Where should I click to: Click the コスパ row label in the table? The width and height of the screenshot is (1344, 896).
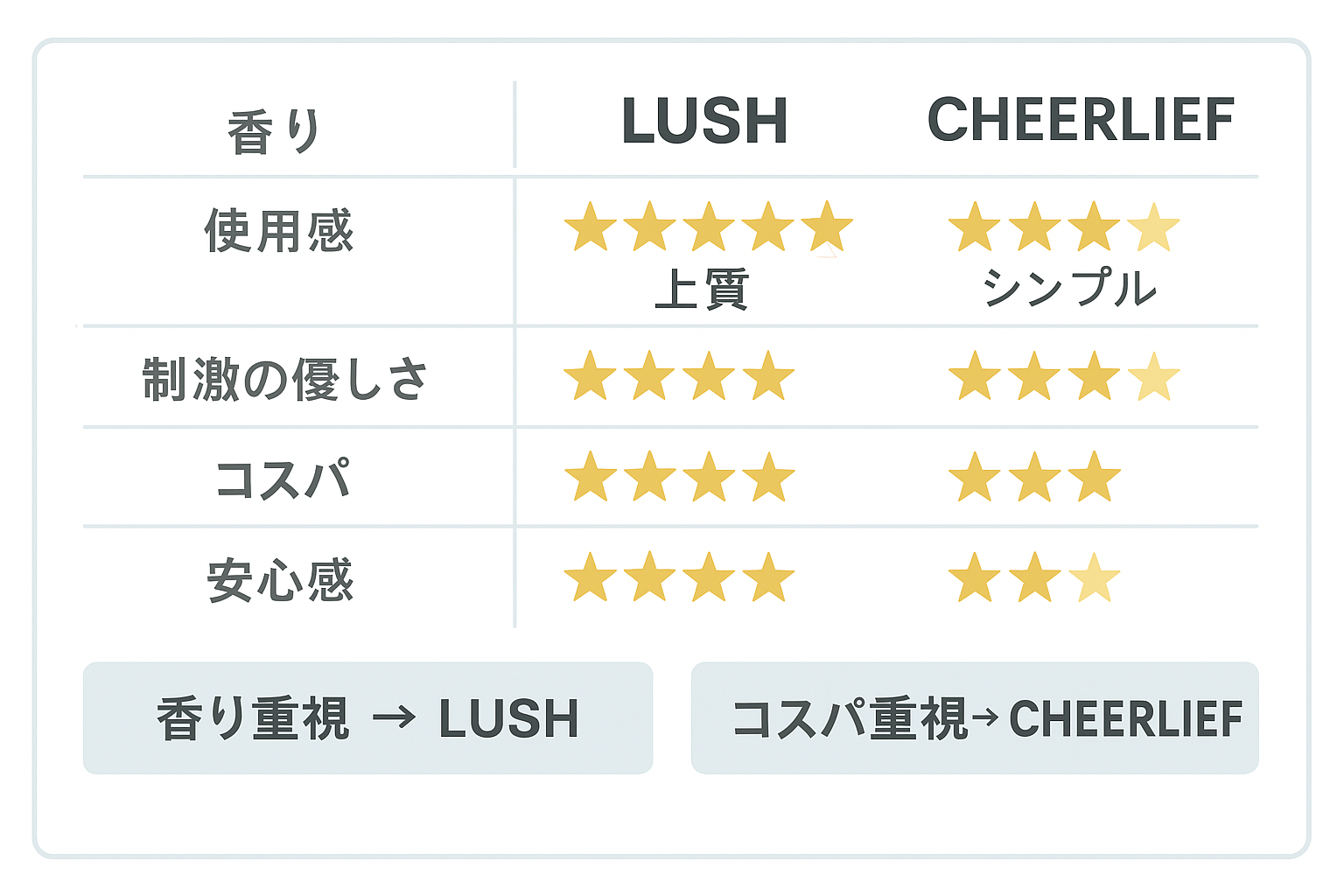(x=282, y=479)
